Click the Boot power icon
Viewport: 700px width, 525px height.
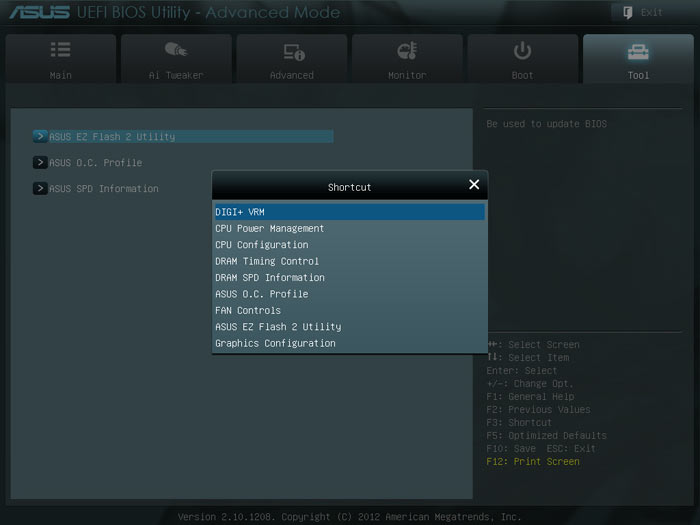[x=522, y=50]
